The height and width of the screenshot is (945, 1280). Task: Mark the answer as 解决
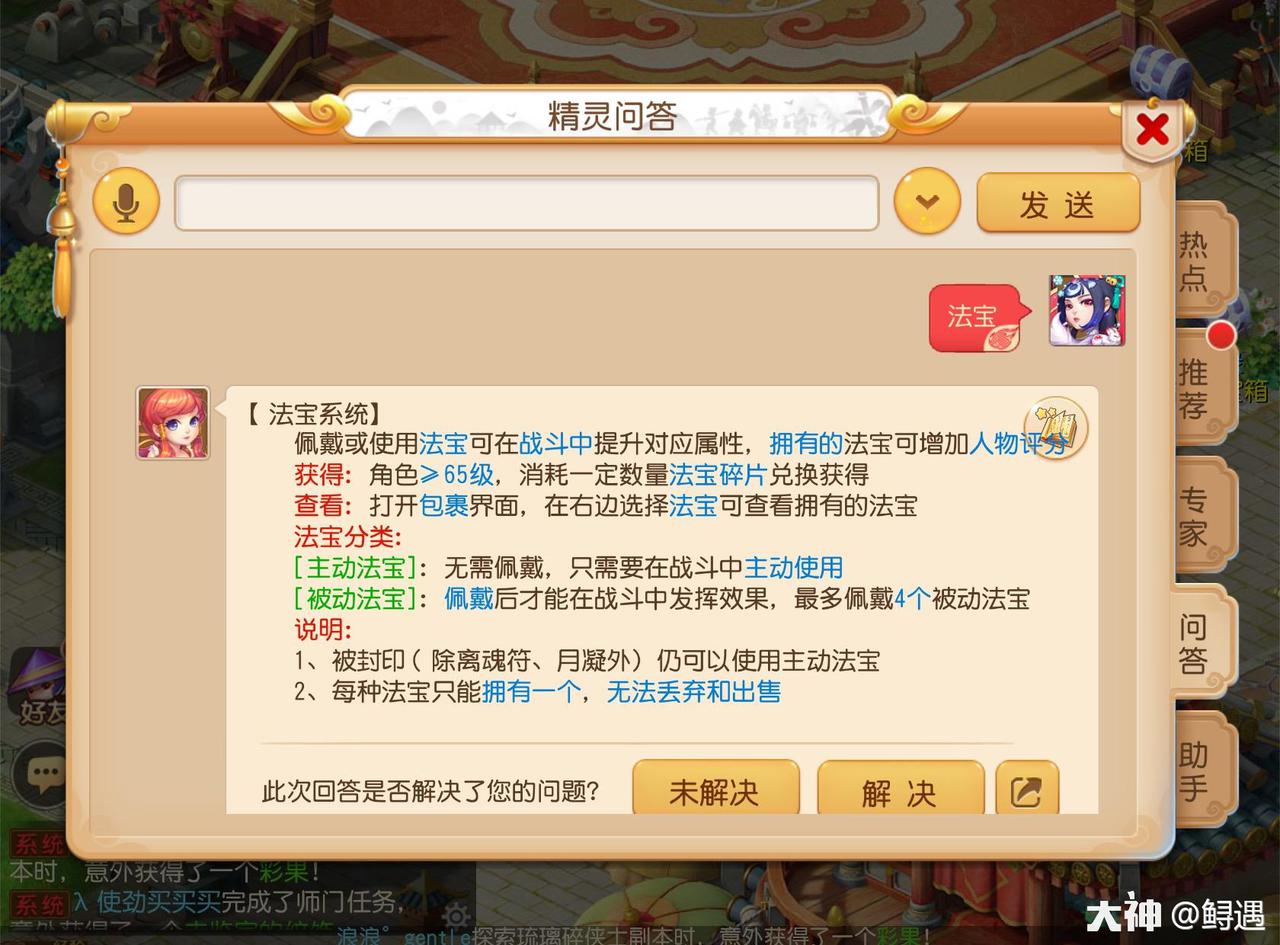click(x=900, y=791)
